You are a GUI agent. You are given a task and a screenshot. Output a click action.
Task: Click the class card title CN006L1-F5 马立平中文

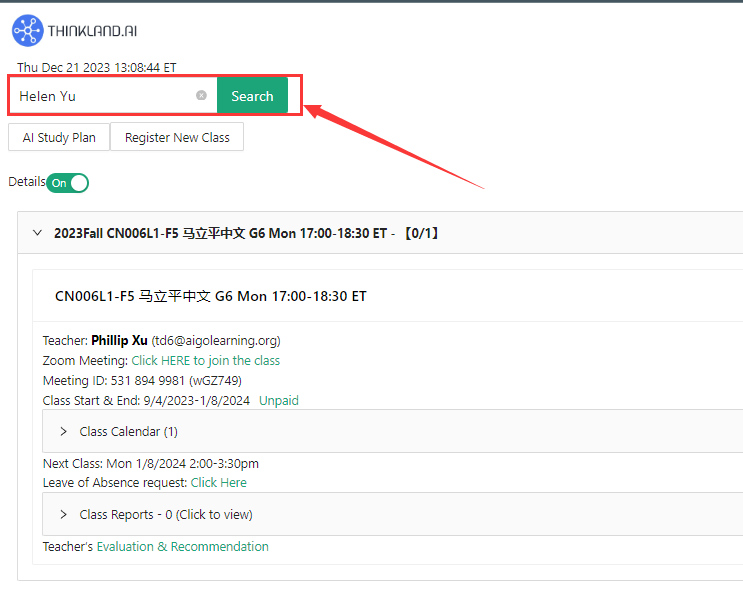tap(210, 296)
